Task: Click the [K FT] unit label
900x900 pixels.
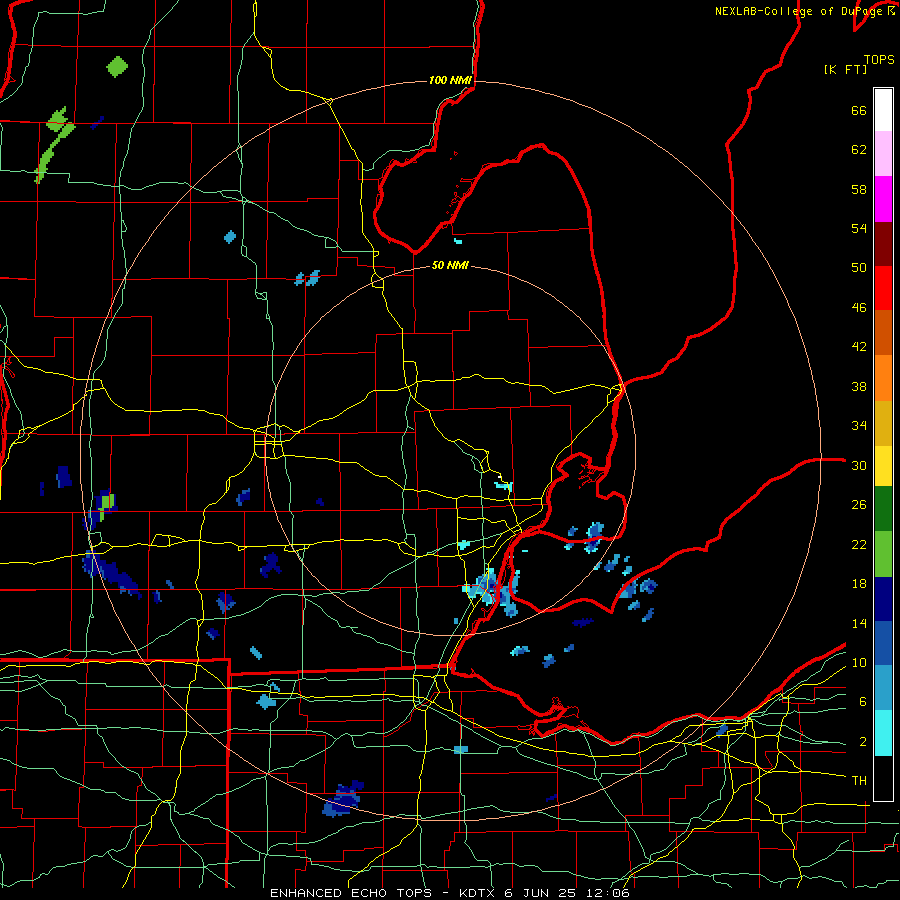Action: click(x=845, y=69)
